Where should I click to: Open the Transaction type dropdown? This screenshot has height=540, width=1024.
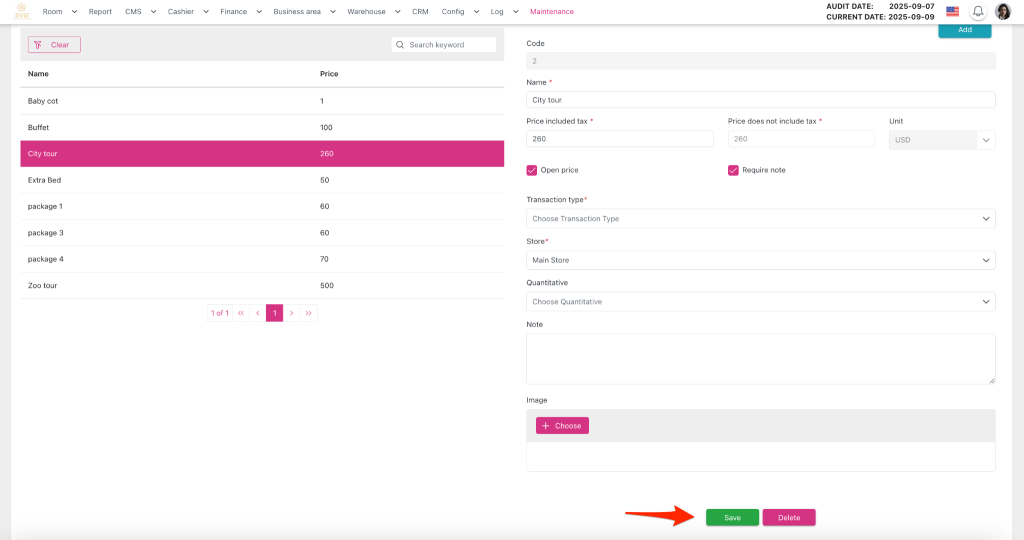760,218
